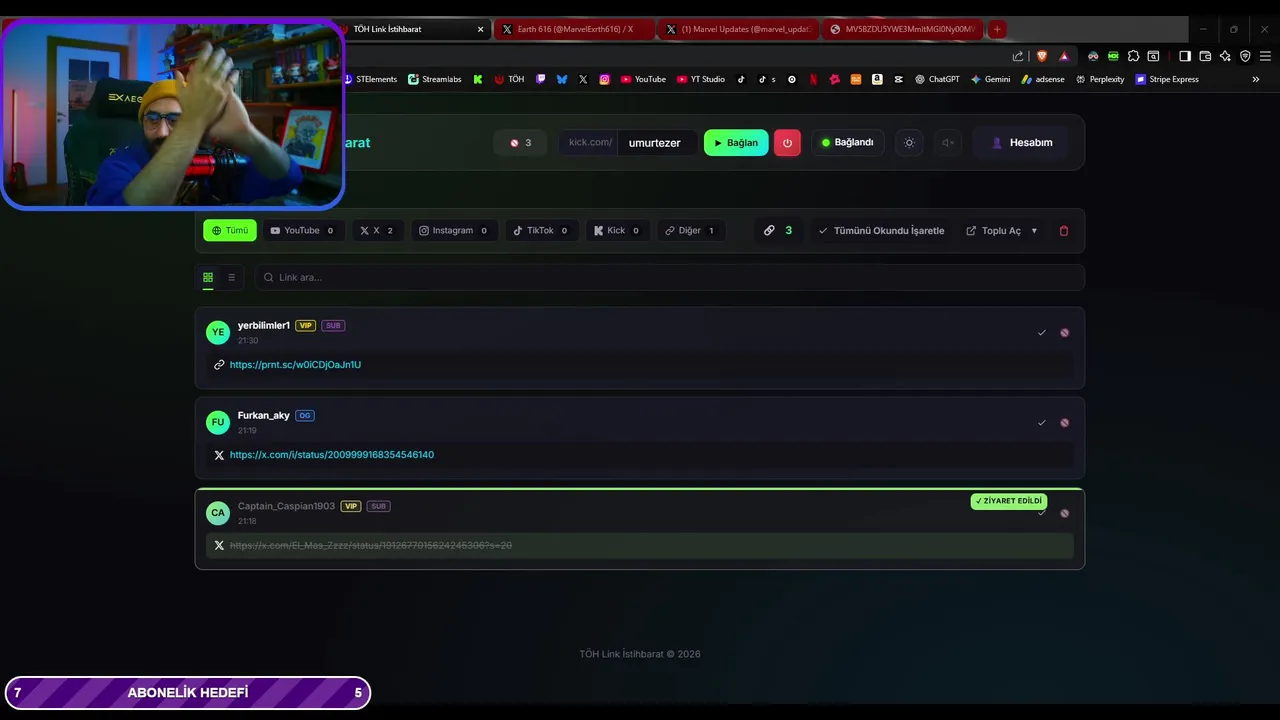This screenshot has width=1280, height=720.
Task: Block yerbilimler1 with ban icon
Action: pyautogui.click(x=1065, y=333)
